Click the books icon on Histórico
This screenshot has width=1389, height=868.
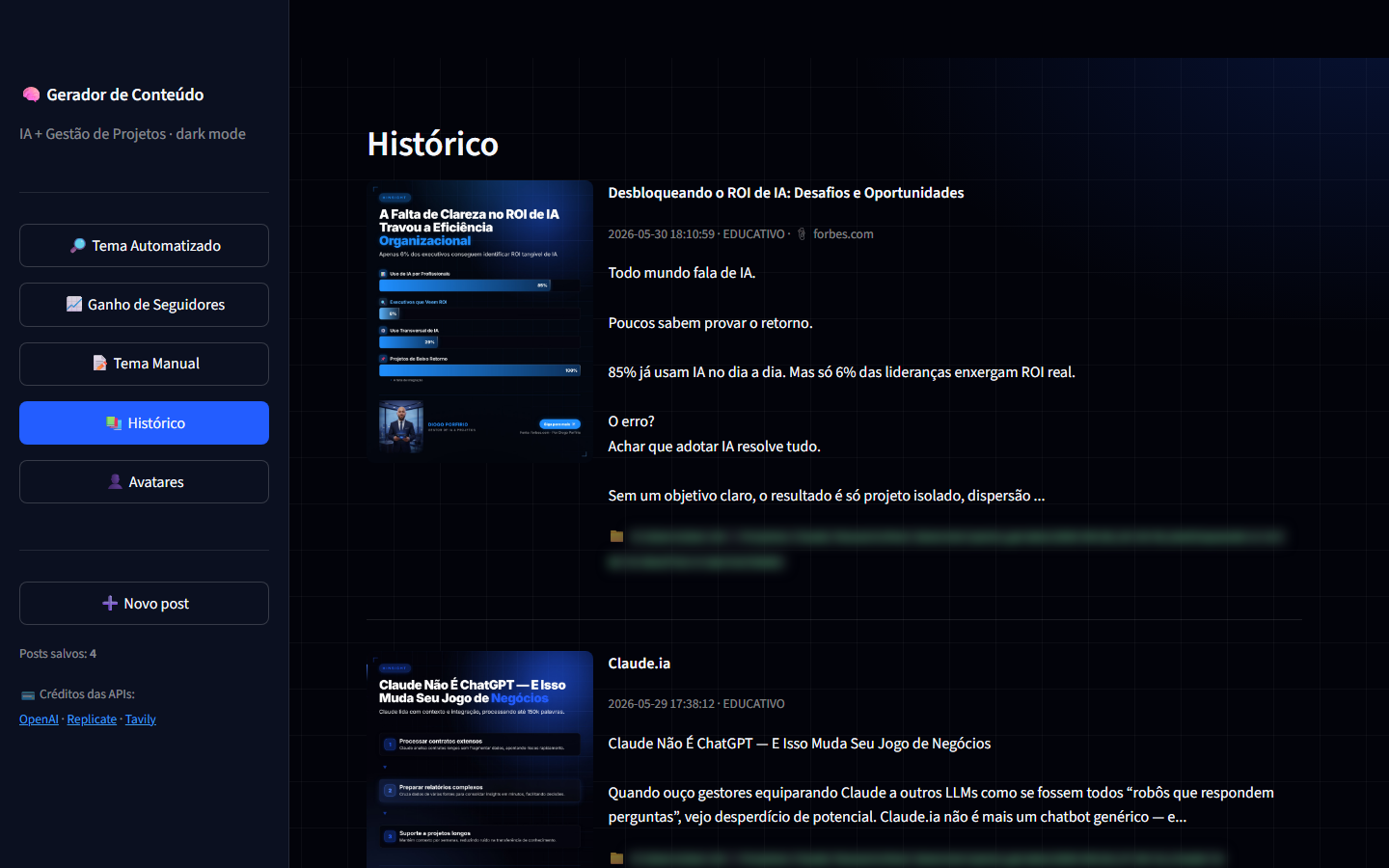[114, 423]
